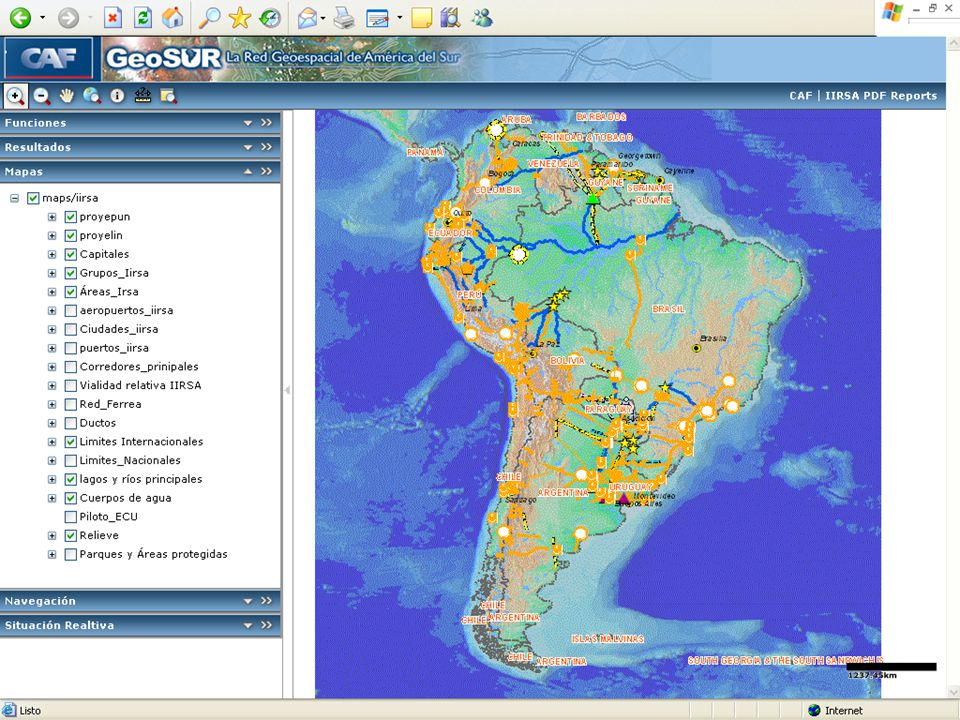Refresh the page in the browser
This screenshot has width=960, height=720.
143,18
